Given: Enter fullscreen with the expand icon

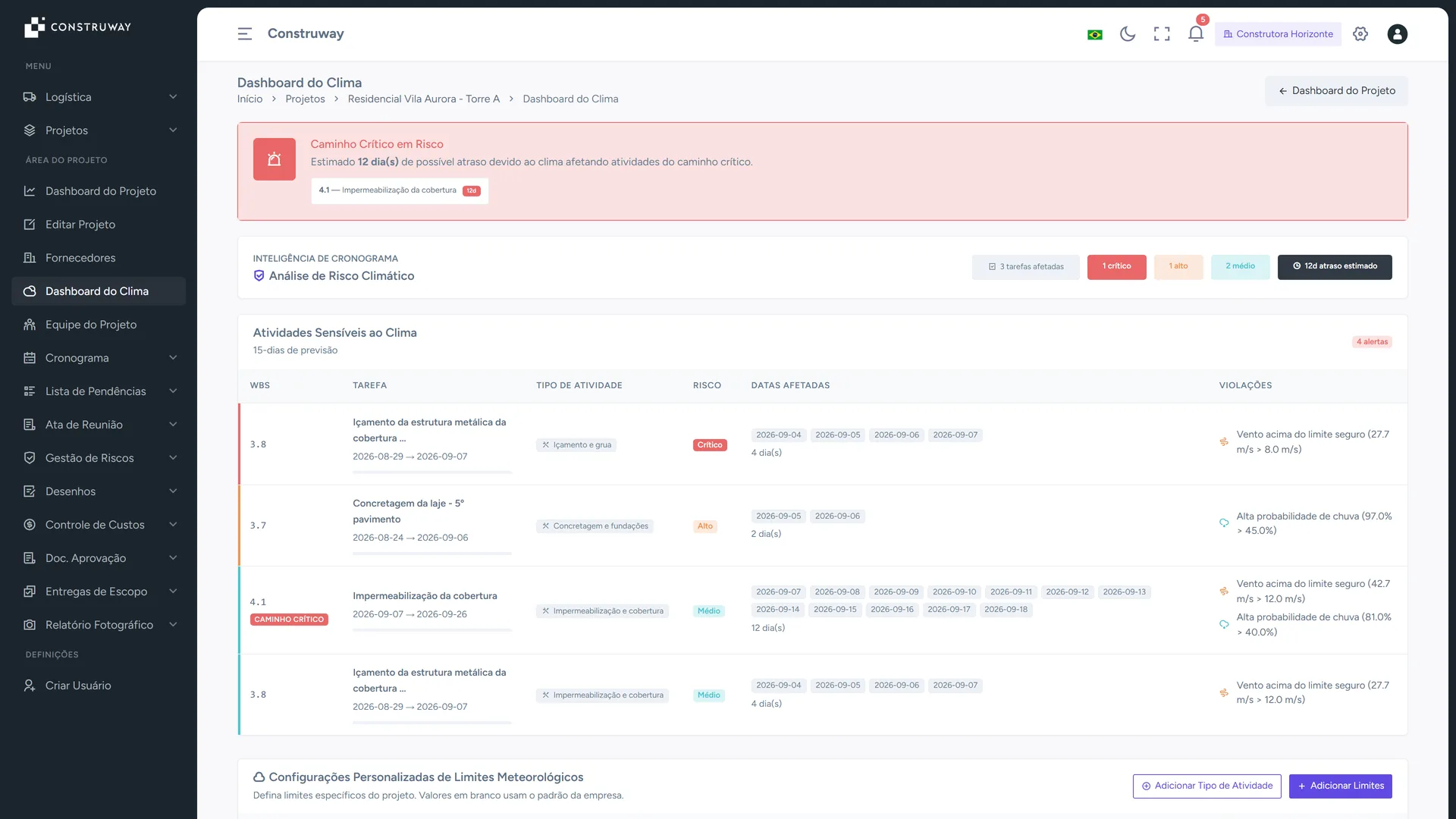Looking at the screenshot, I should tap(1162, 34).
